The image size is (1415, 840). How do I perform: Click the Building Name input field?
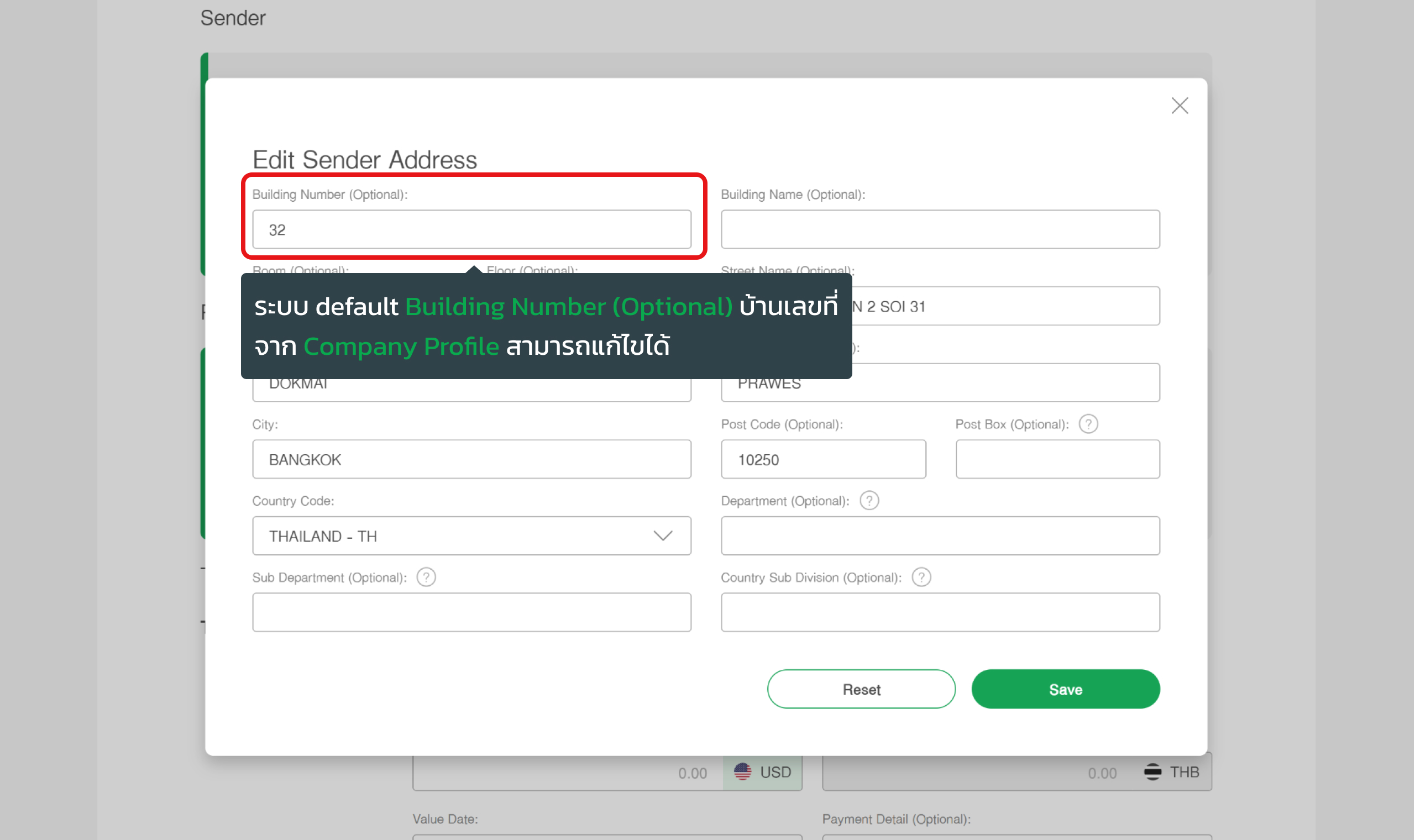click(x=941, y=229)
